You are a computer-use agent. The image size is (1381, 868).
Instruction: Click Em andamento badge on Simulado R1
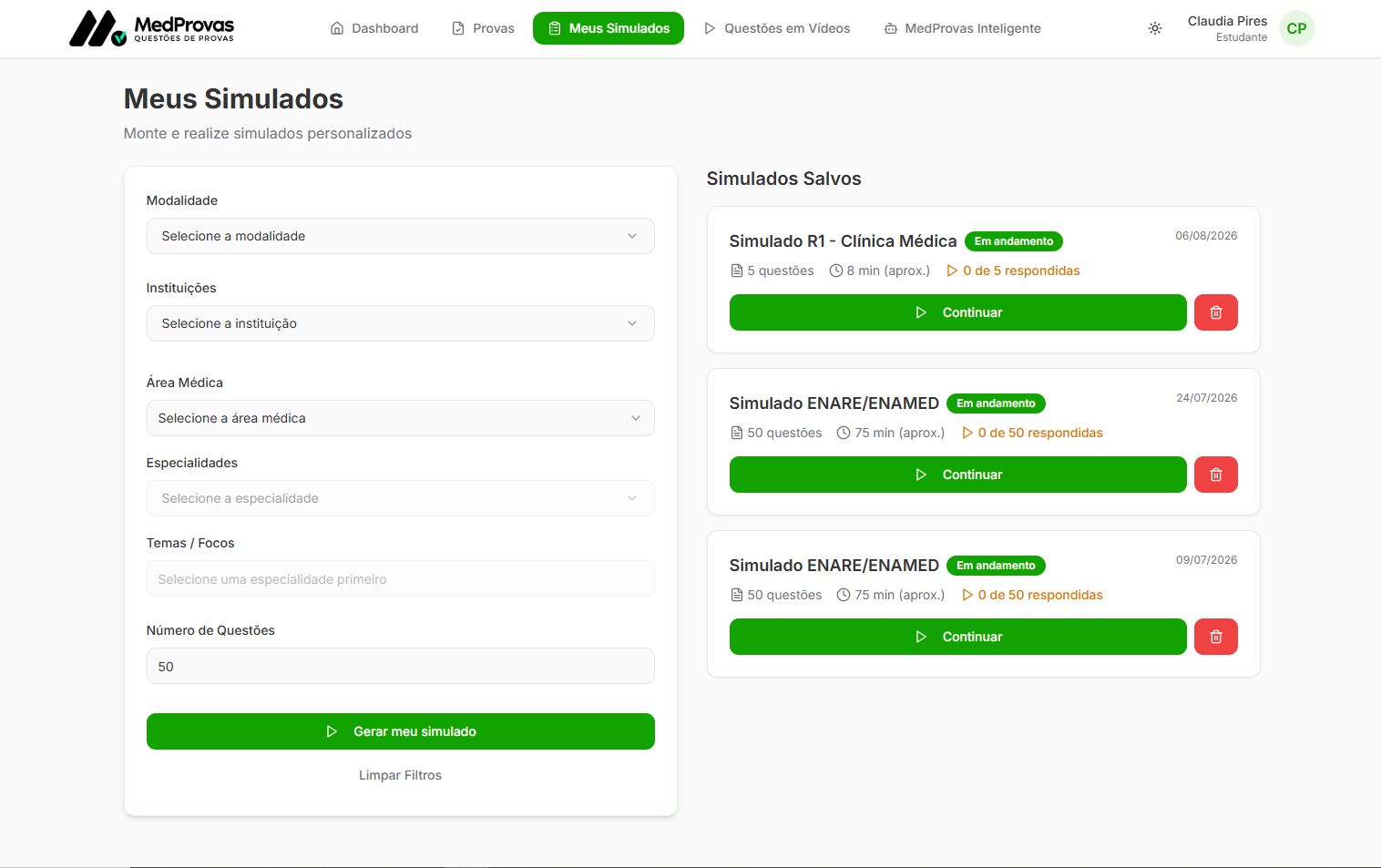point(1014,241)
